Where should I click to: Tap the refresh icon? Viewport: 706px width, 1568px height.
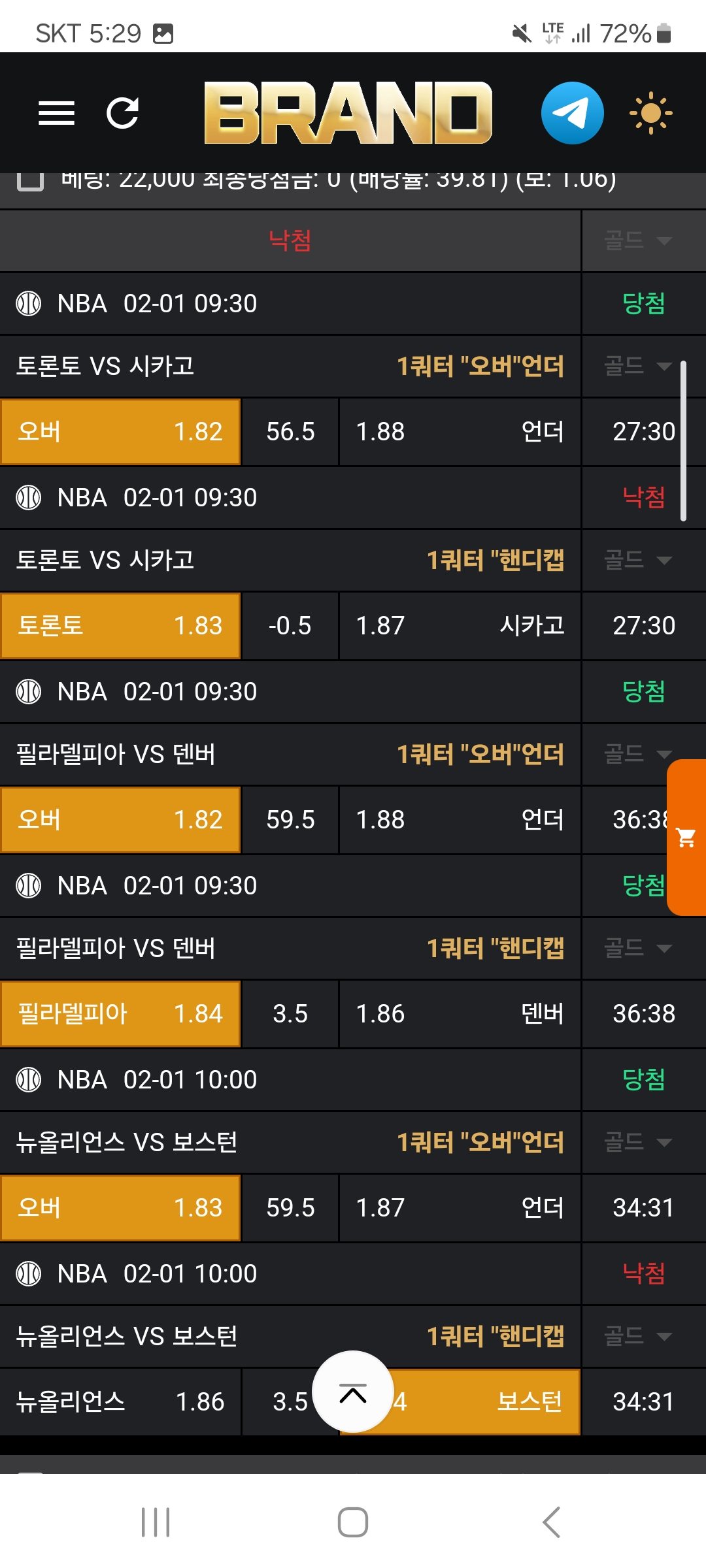point(123,113)
